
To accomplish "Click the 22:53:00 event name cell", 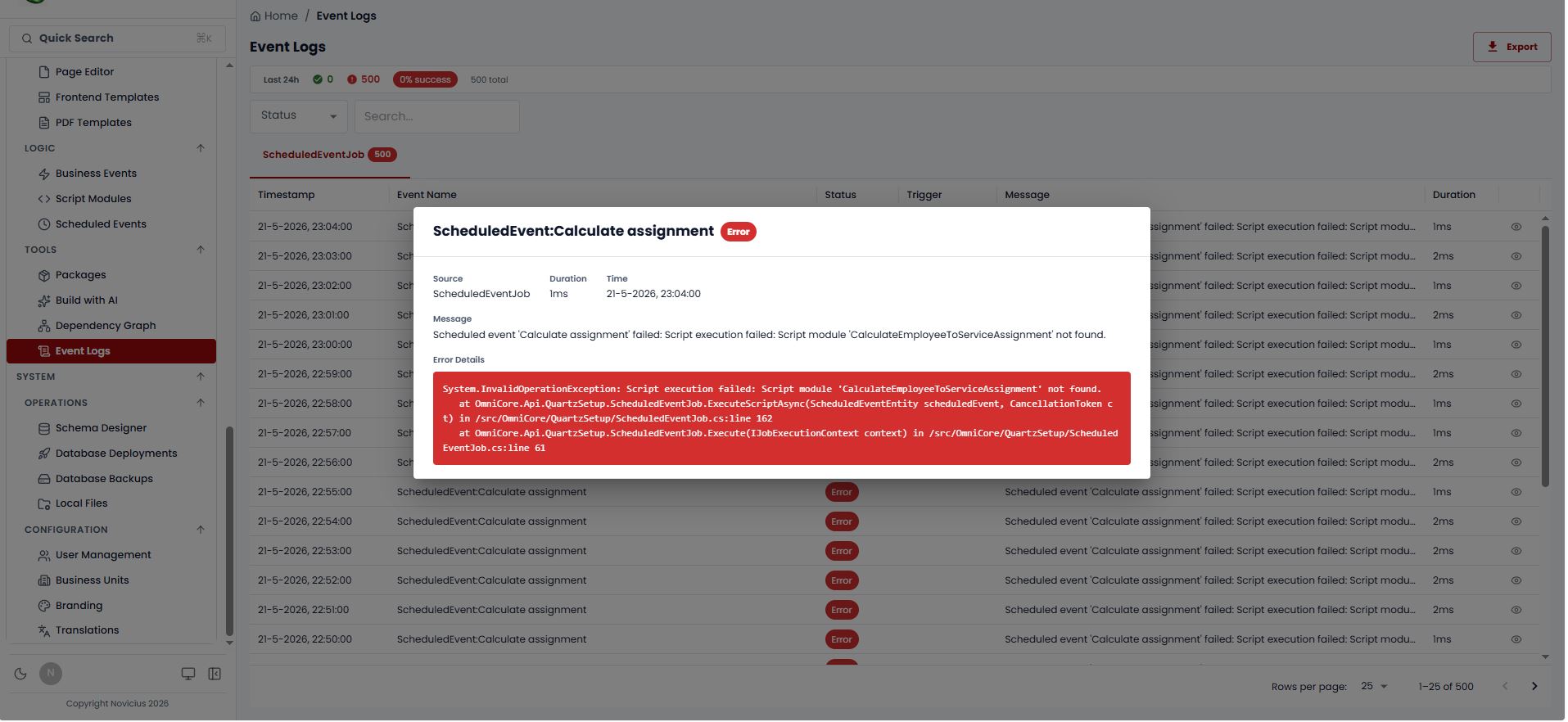I will tap(491, 551).
